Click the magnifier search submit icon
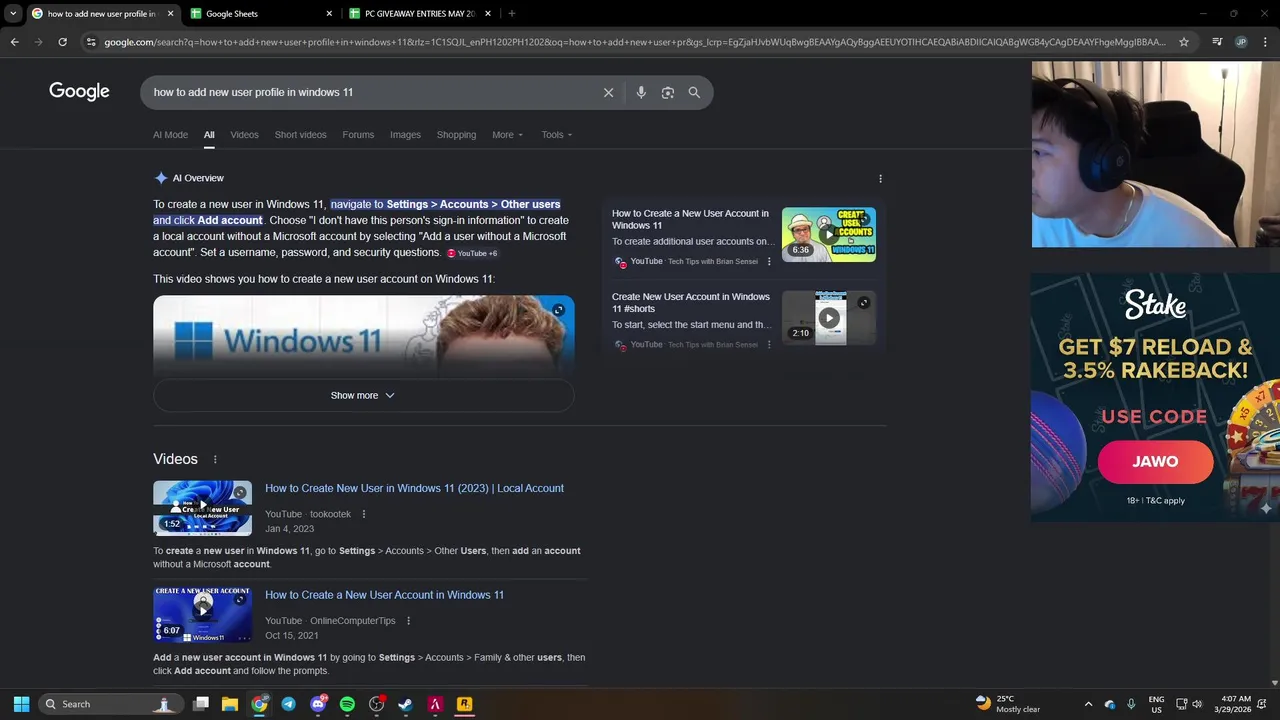The image size is (1280, 720). 694,92
